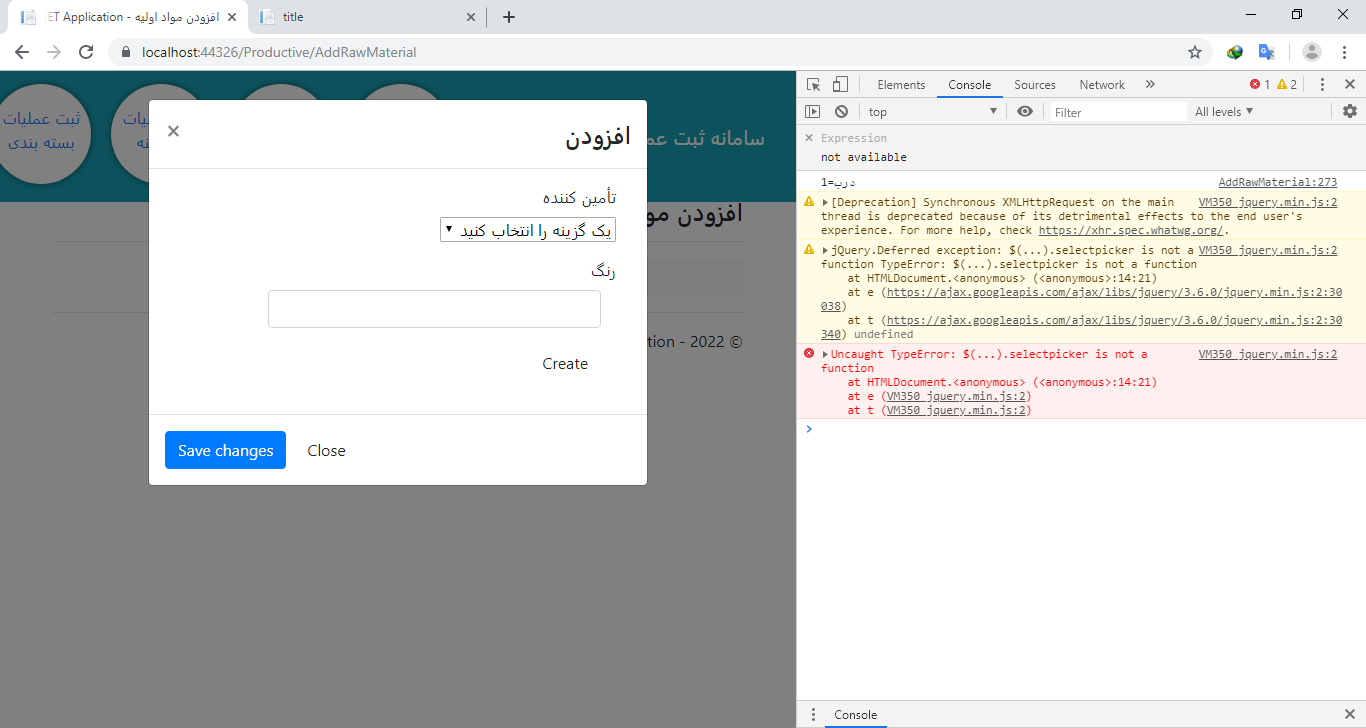Switch to the Network tab

[1102, 85]
